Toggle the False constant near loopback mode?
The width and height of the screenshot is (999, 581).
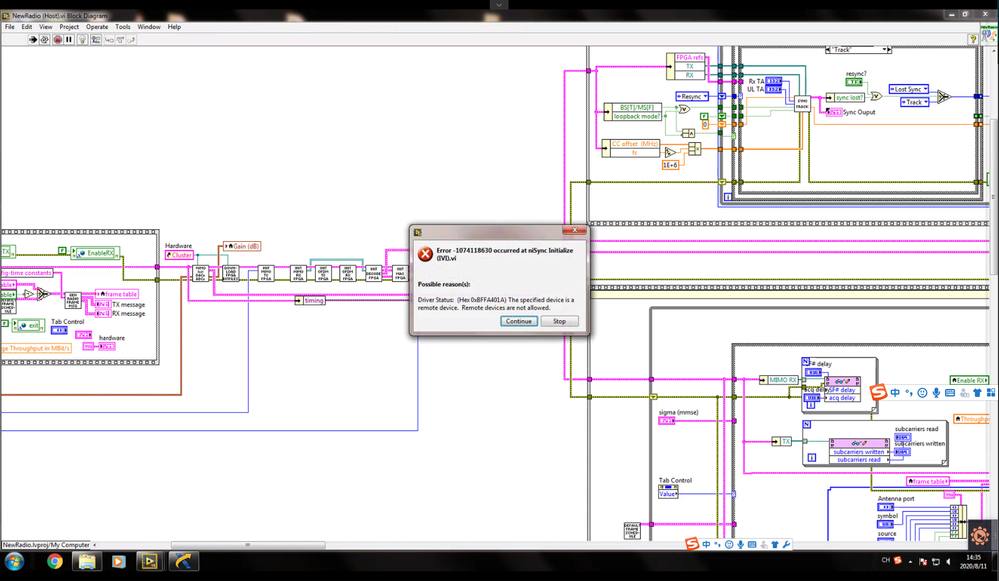coord(704,117)
